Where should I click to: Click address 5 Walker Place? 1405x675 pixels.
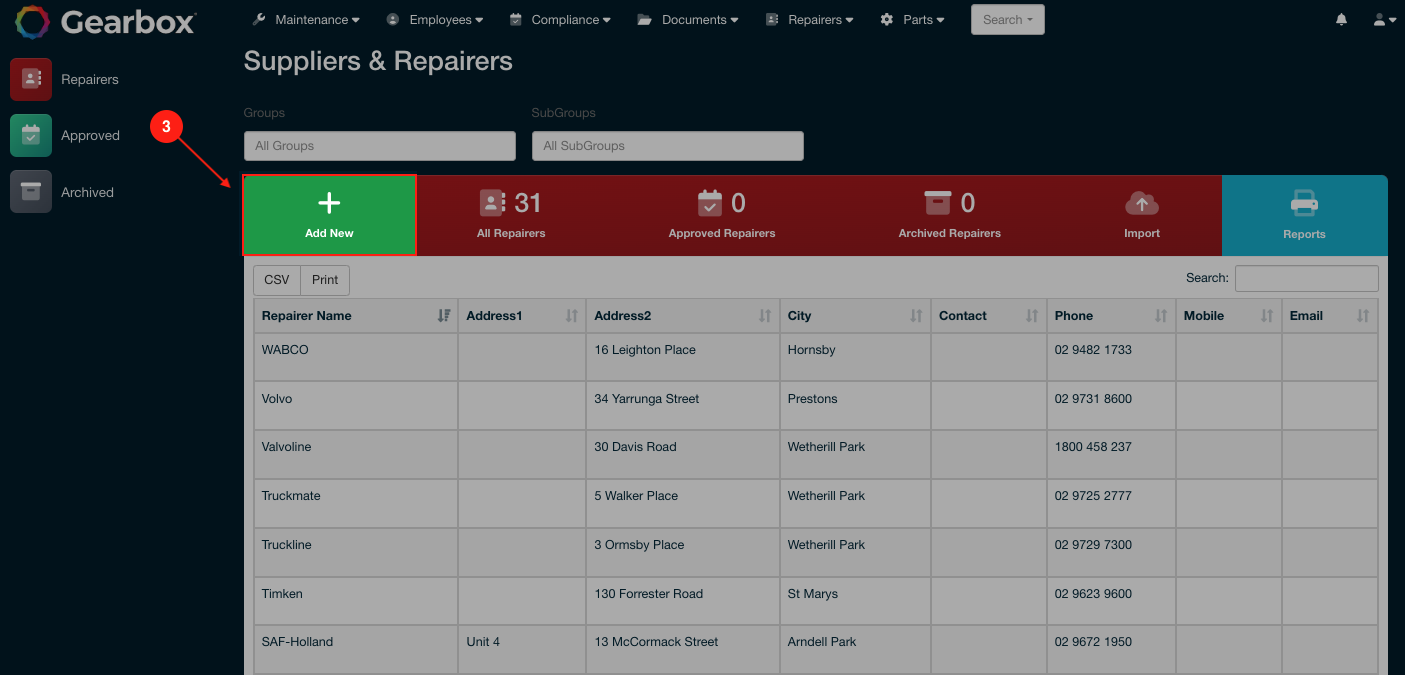636,496
